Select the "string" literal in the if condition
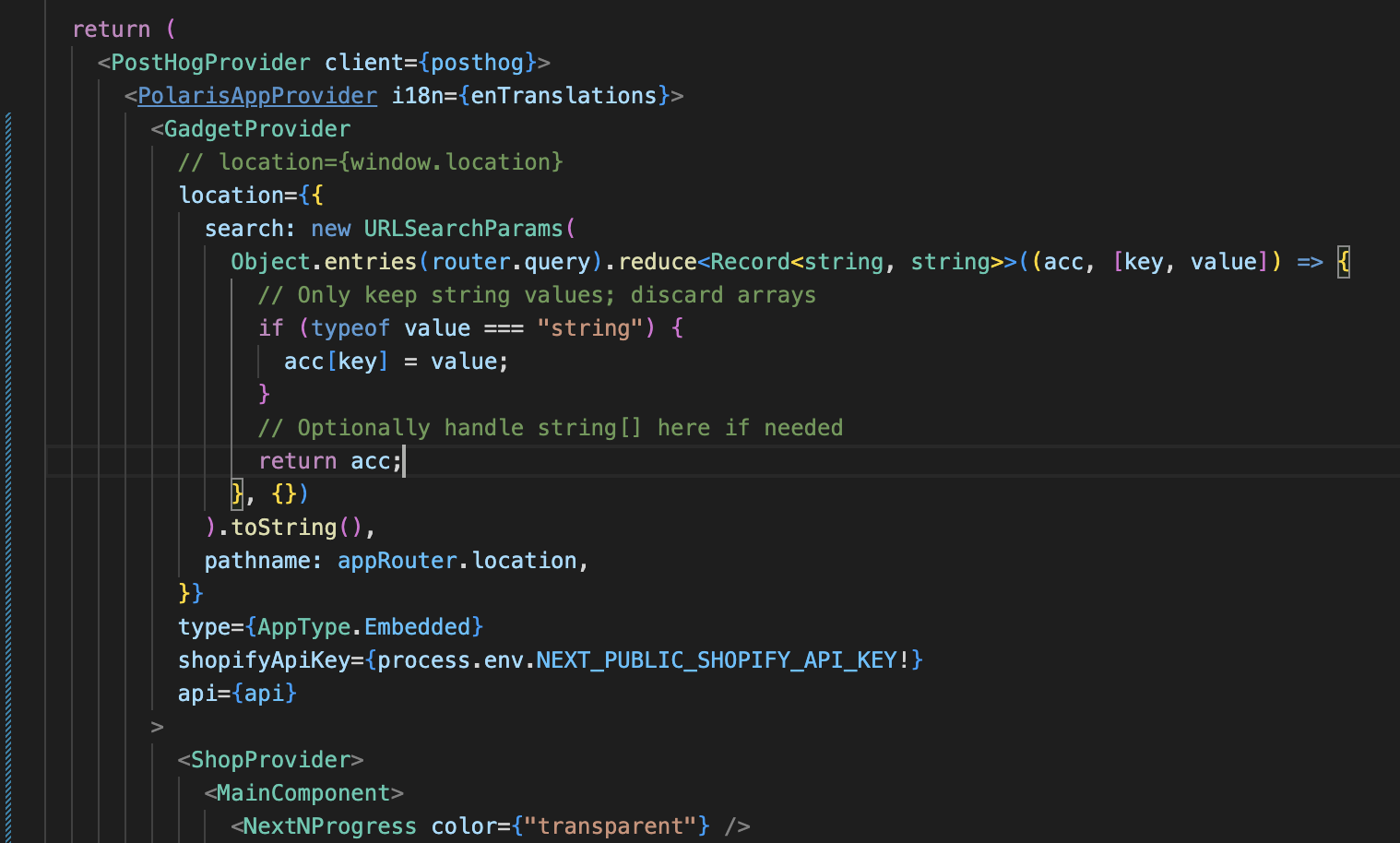The width and height of the screenshot is (1400, 843). 590,328
